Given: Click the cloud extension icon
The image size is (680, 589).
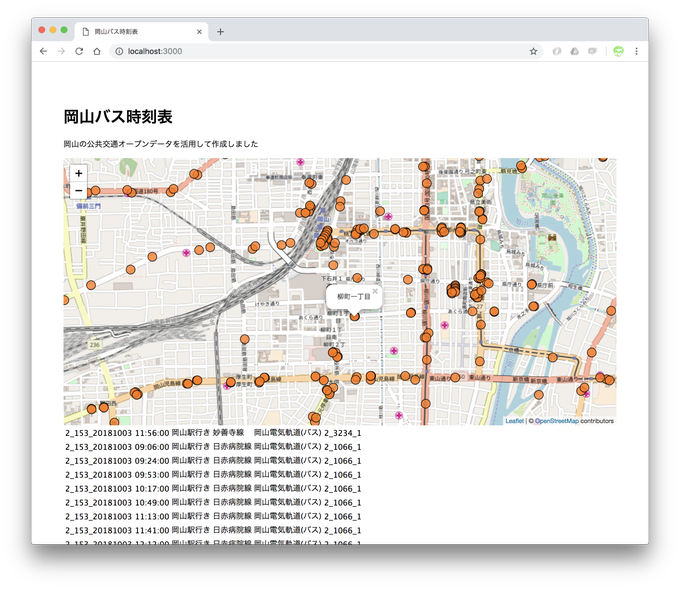Looking at the screenshot, I should [575, 51].
